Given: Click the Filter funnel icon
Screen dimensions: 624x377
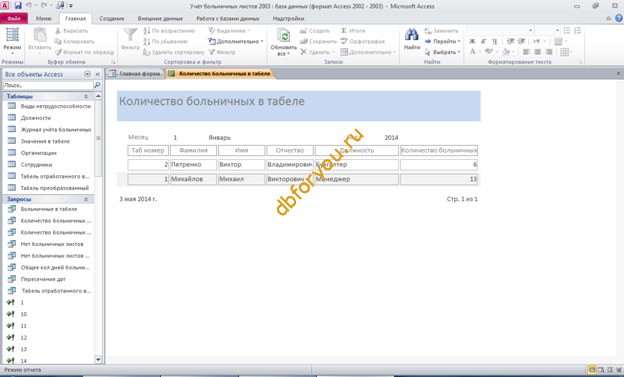Looking at the screenshot, I should (130, 35).
